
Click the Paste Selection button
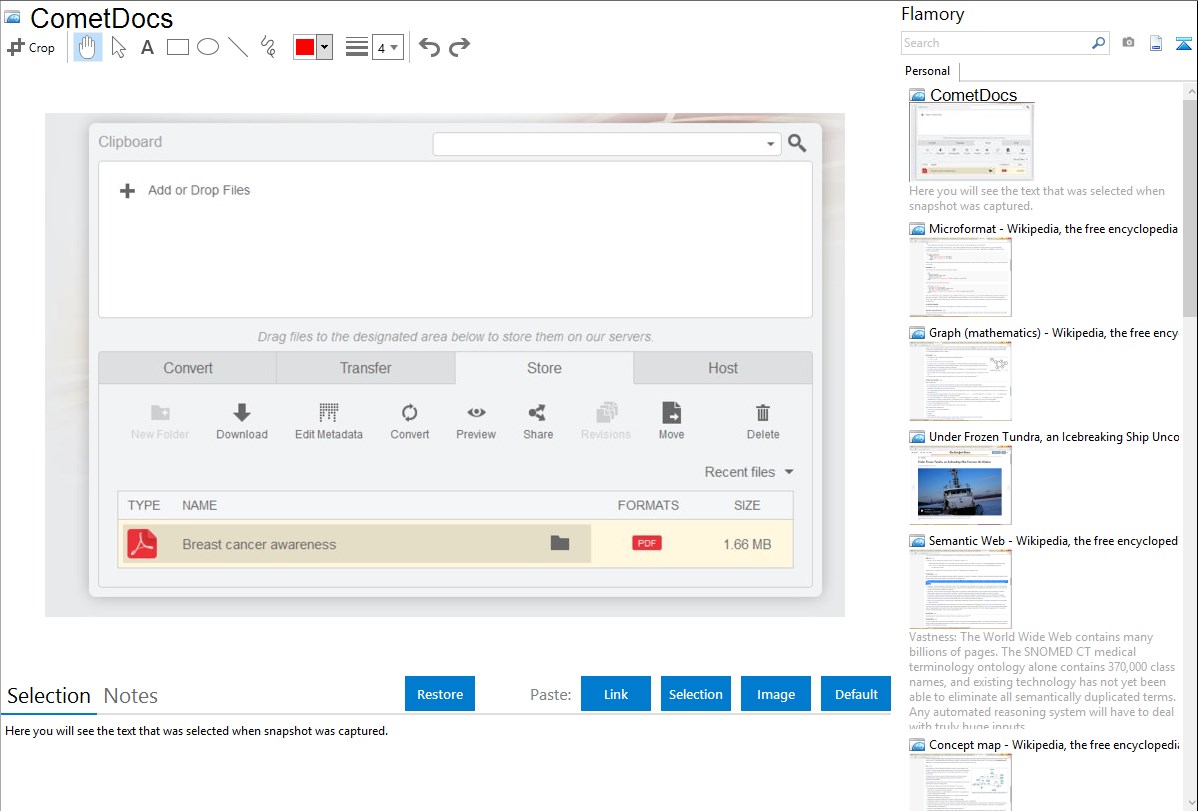point(695,694)
